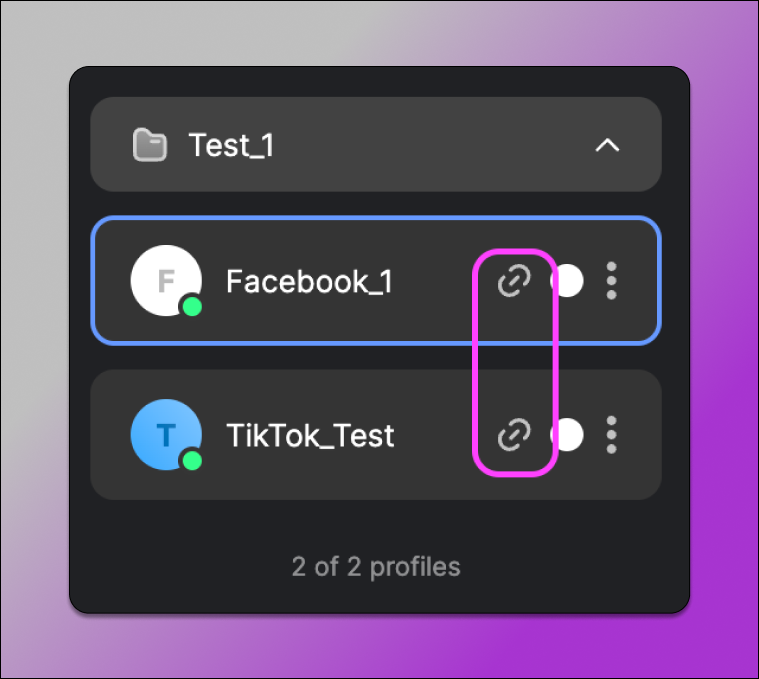This screenshot has width=759, height=679.
Task: Click the Test_1 folder icon
Action: 149,145
